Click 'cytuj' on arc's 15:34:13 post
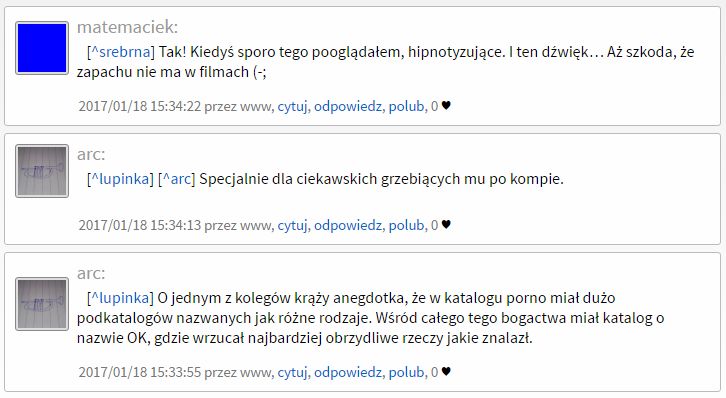The height and width of the screenshot is (398, 726). pyautogui.click(x=292, y=225)
